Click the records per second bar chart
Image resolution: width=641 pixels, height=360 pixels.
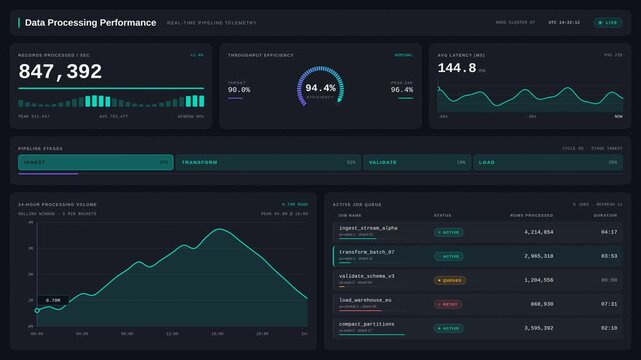click(x=111, y=101)
